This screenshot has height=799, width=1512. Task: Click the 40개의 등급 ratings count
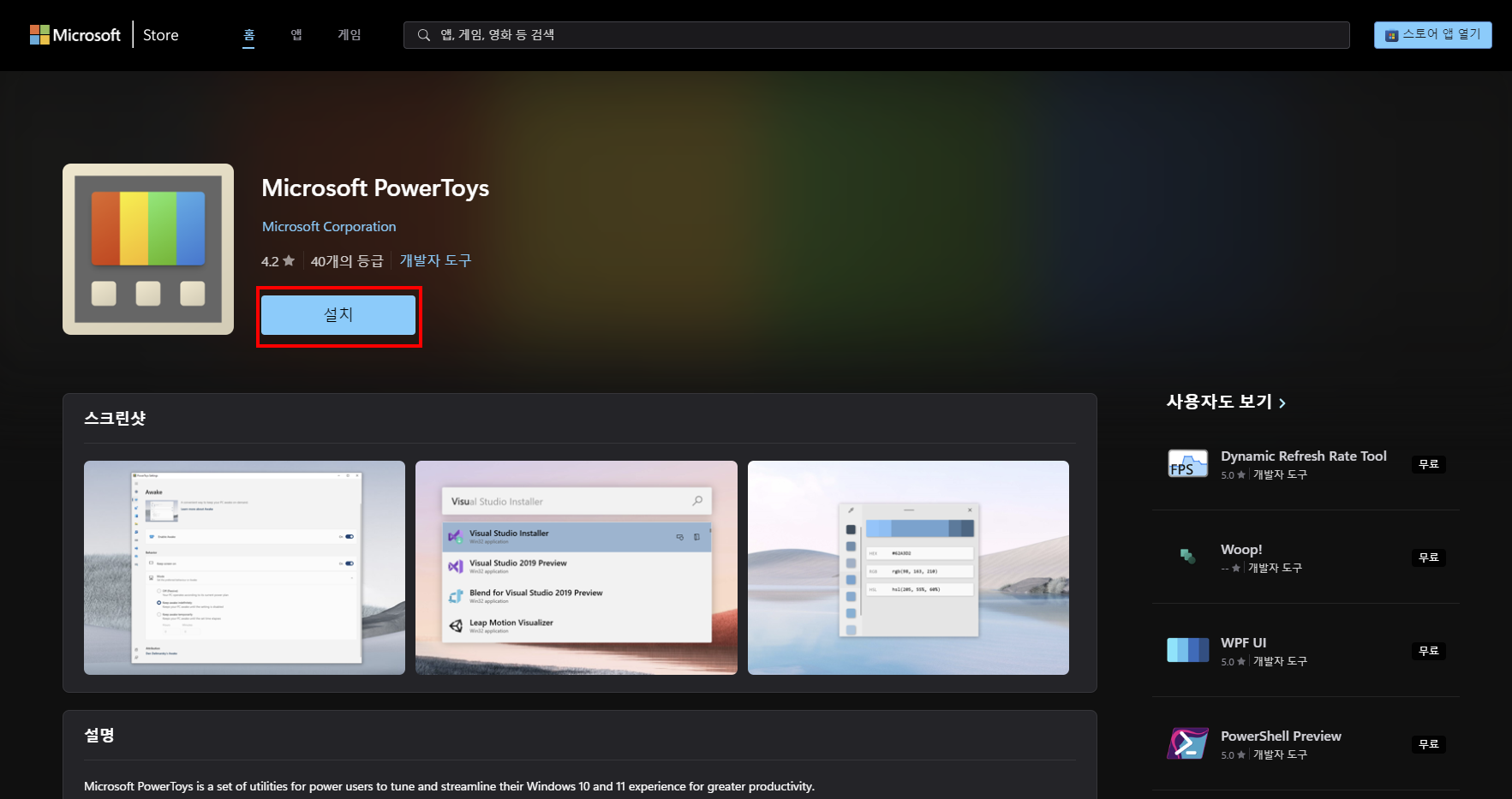(347, 261)
